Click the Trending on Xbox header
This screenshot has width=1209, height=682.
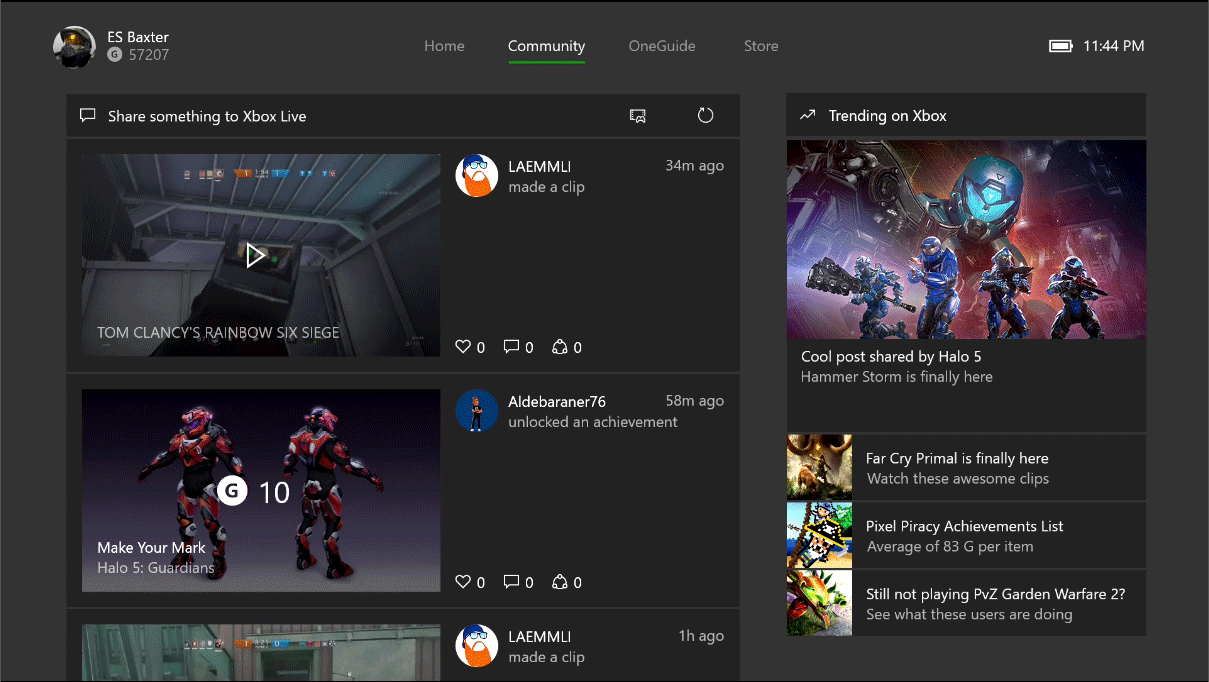[x=966, y=116]
